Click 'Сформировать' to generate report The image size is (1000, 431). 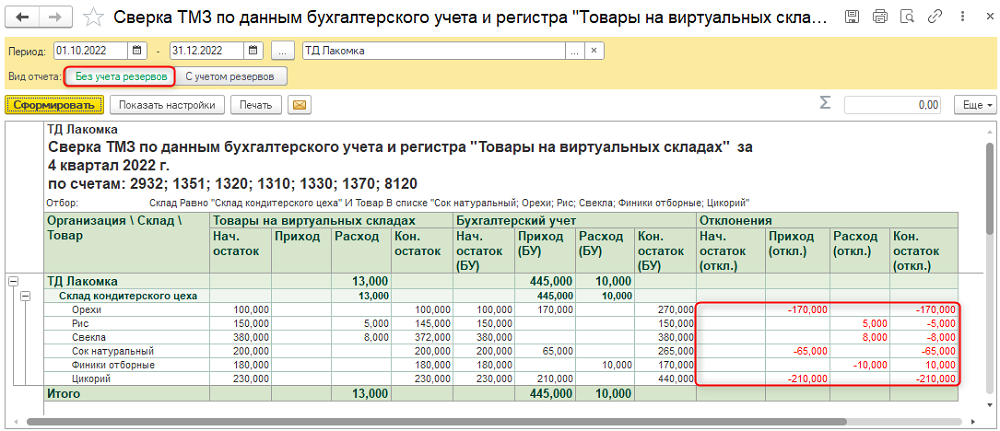(x=54, y=104)
